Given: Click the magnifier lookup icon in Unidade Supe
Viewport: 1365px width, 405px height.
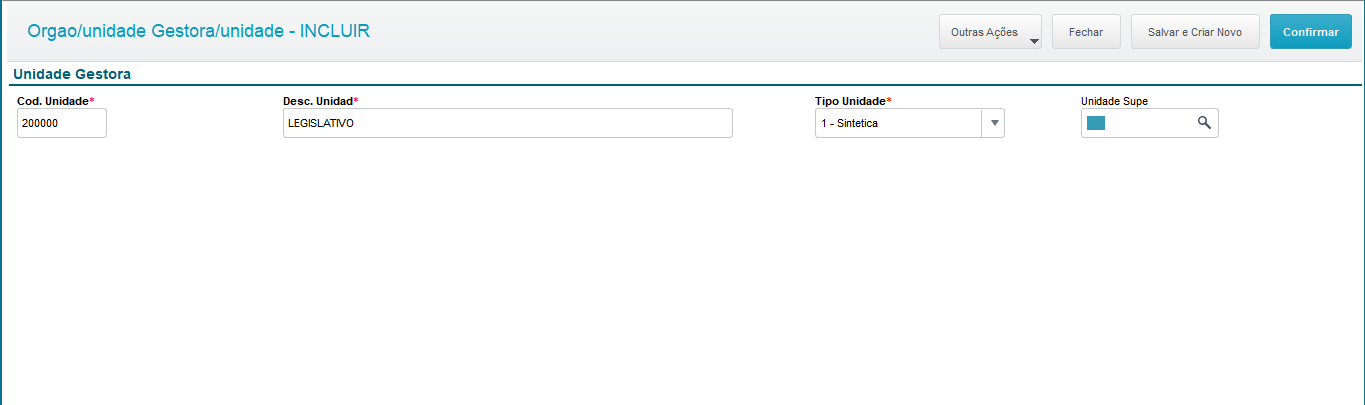Looking at the screenshot, I should (1204, 123).
